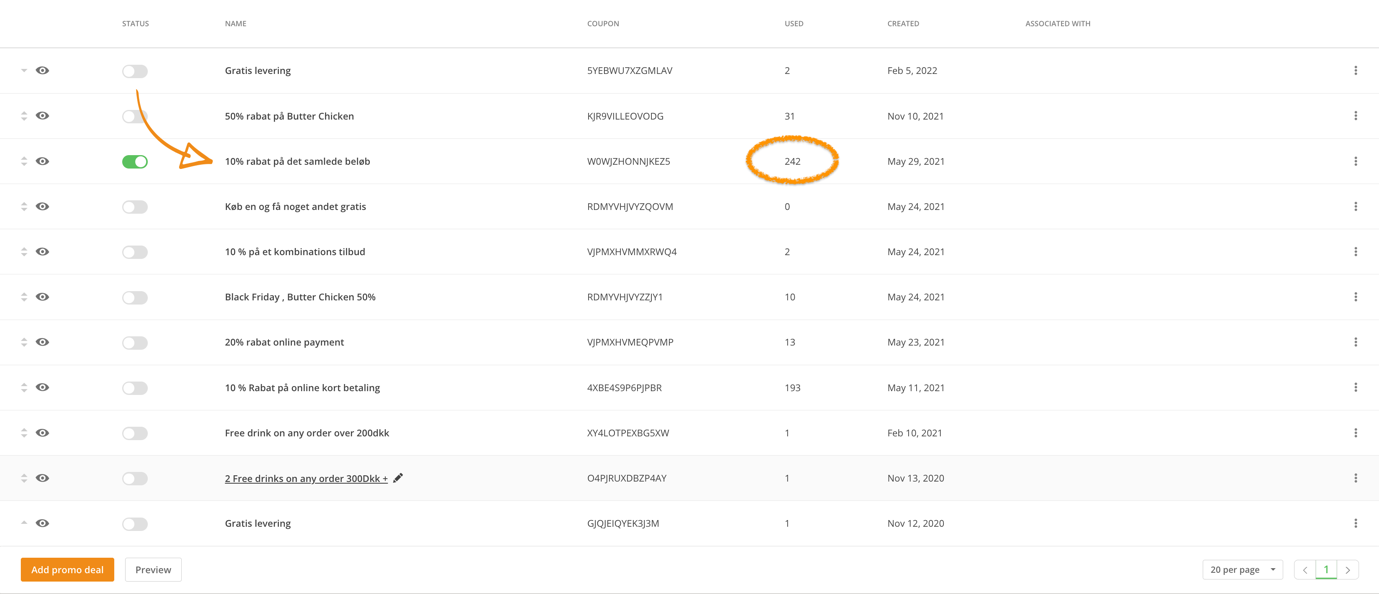
Task: Turn on 20% rabat online payment switch
Action: 135,343
